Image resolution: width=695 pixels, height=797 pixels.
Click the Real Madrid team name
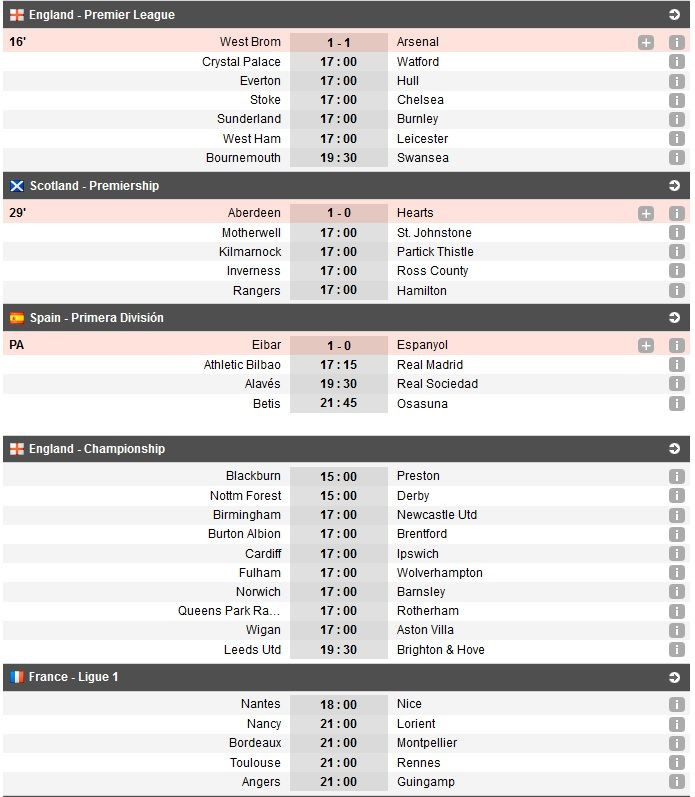point(430,365)
